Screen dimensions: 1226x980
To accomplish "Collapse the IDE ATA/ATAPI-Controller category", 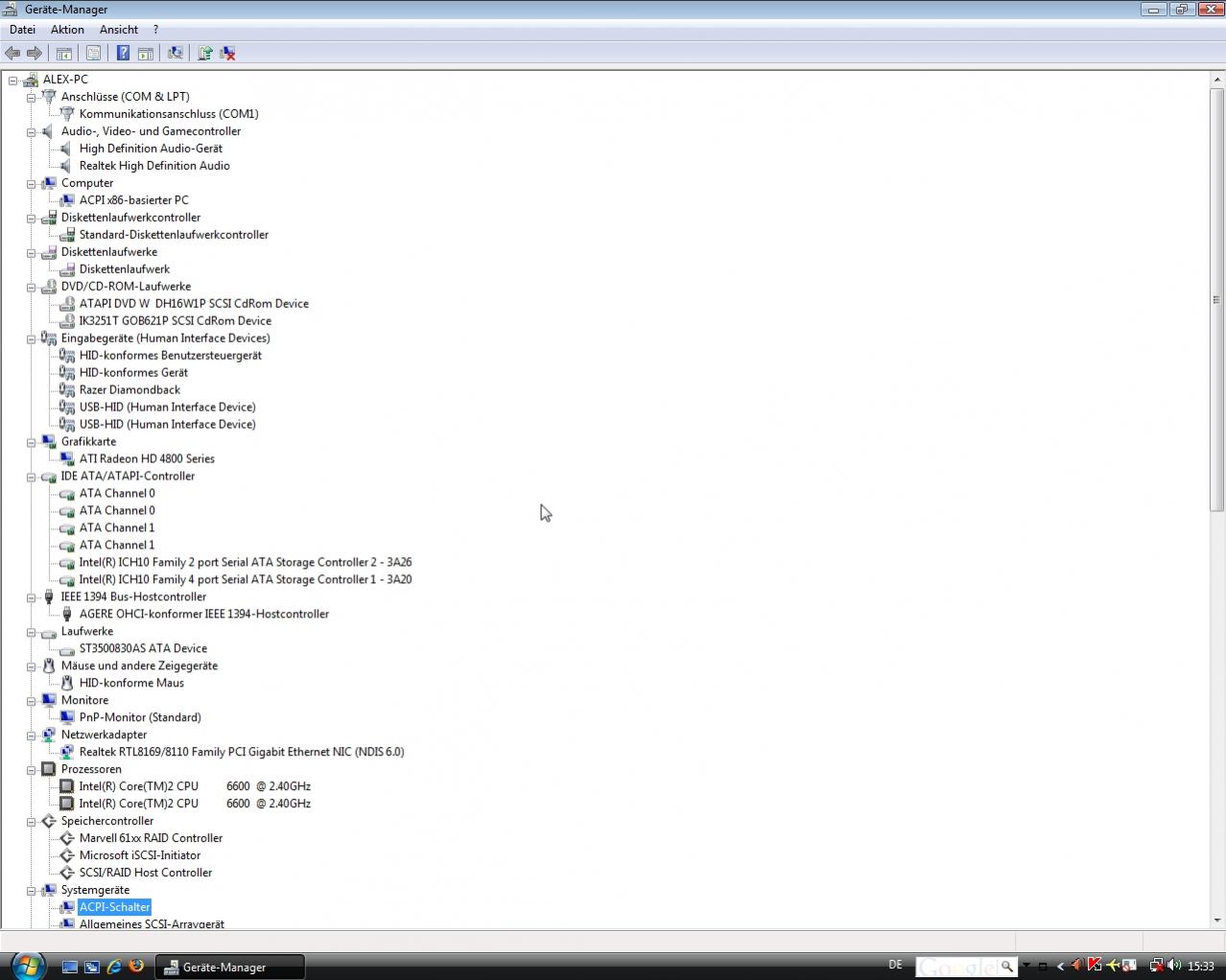I will point(31,477).
